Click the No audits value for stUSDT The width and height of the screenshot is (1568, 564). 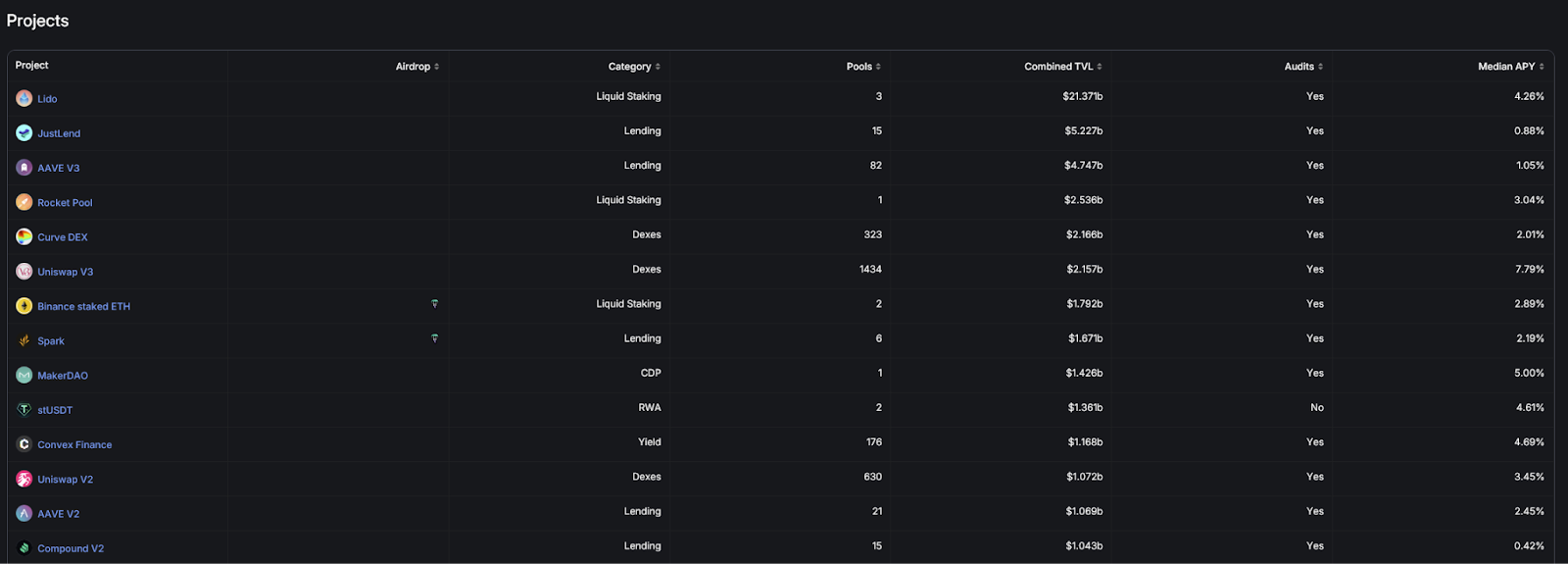coord(1317,407)
